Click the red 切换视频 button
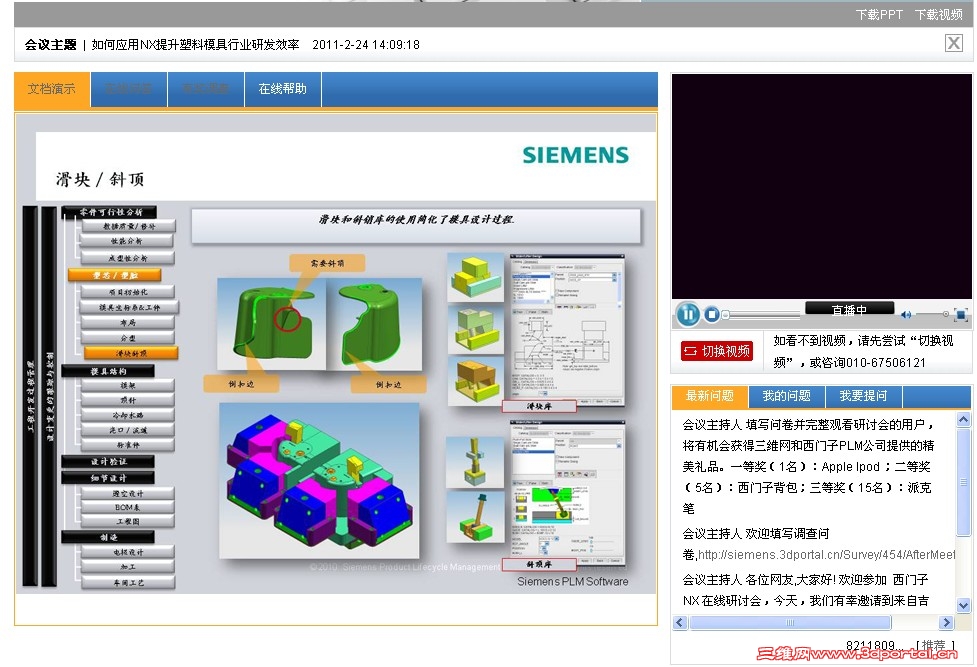 click(x=717, y=351)
